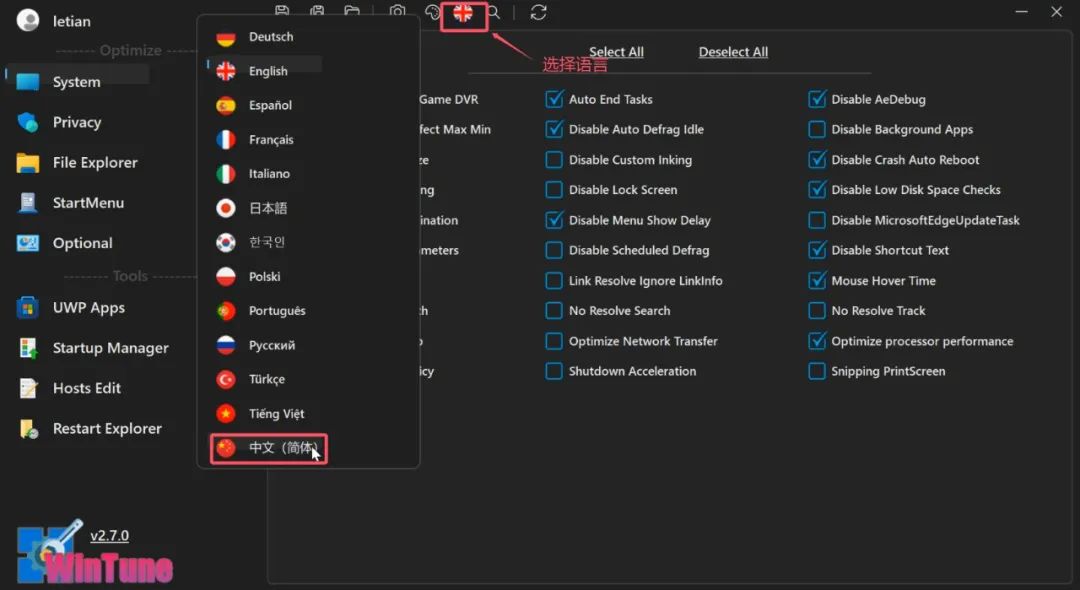Open the Privacy section in sidebar
This screenshot has height=590, width=1080.
76,122
